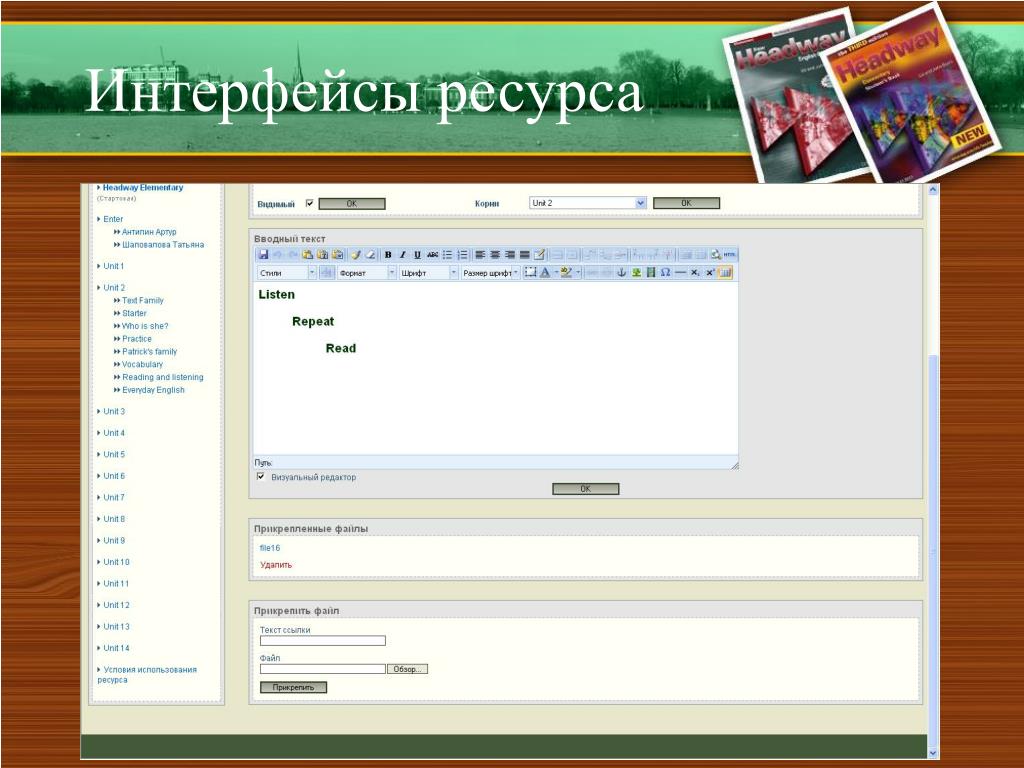Click the remove formatting eraser icon

[x=370, y=255]
